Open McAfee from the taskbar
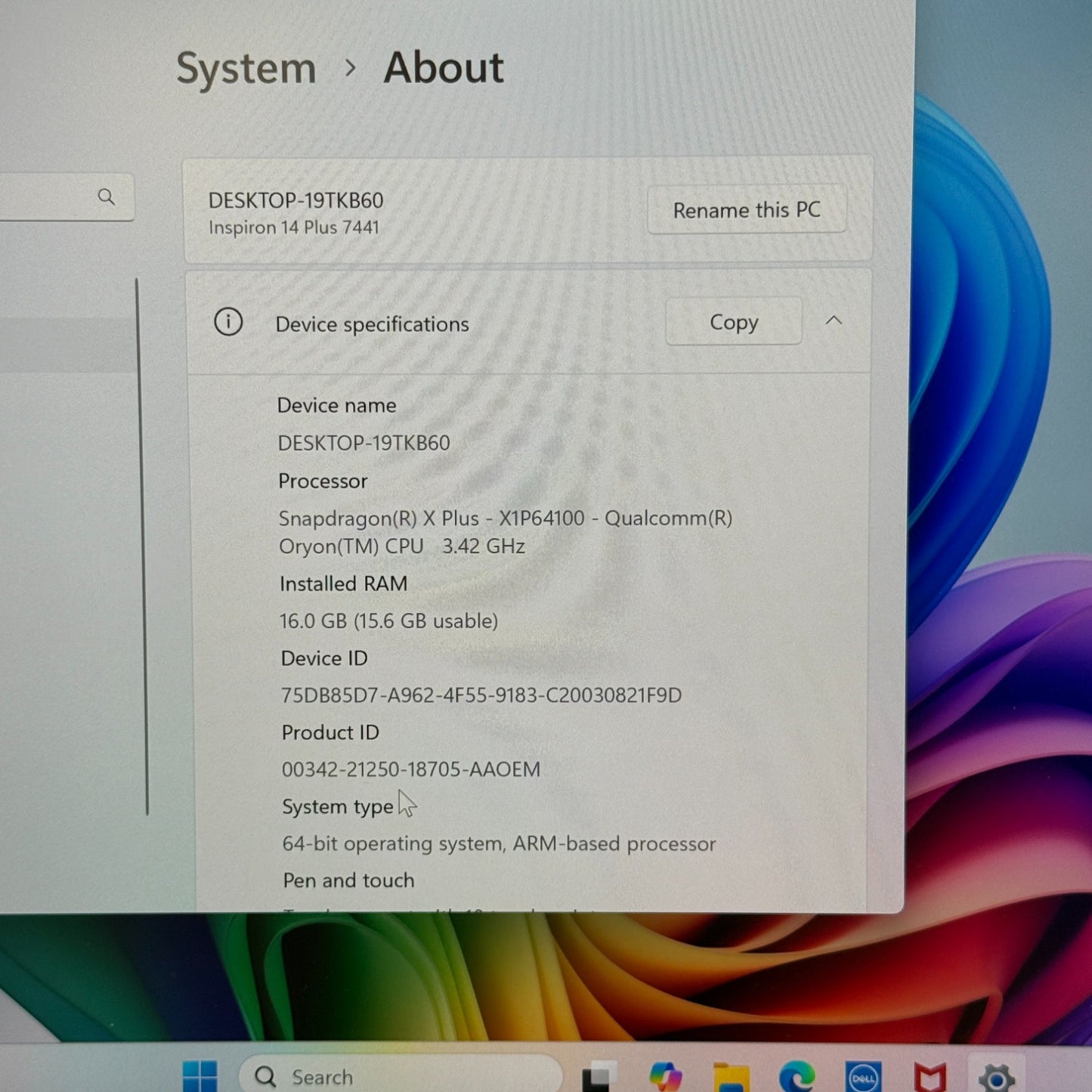The width and height of the screenshot is (1092, 1092). [930, 1078]
